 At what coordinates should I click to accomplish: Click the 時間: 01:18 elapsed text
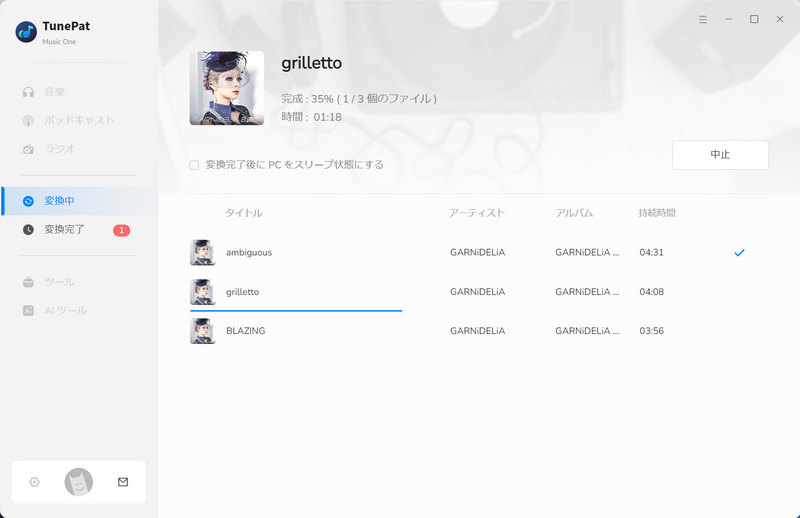[312, 117]
